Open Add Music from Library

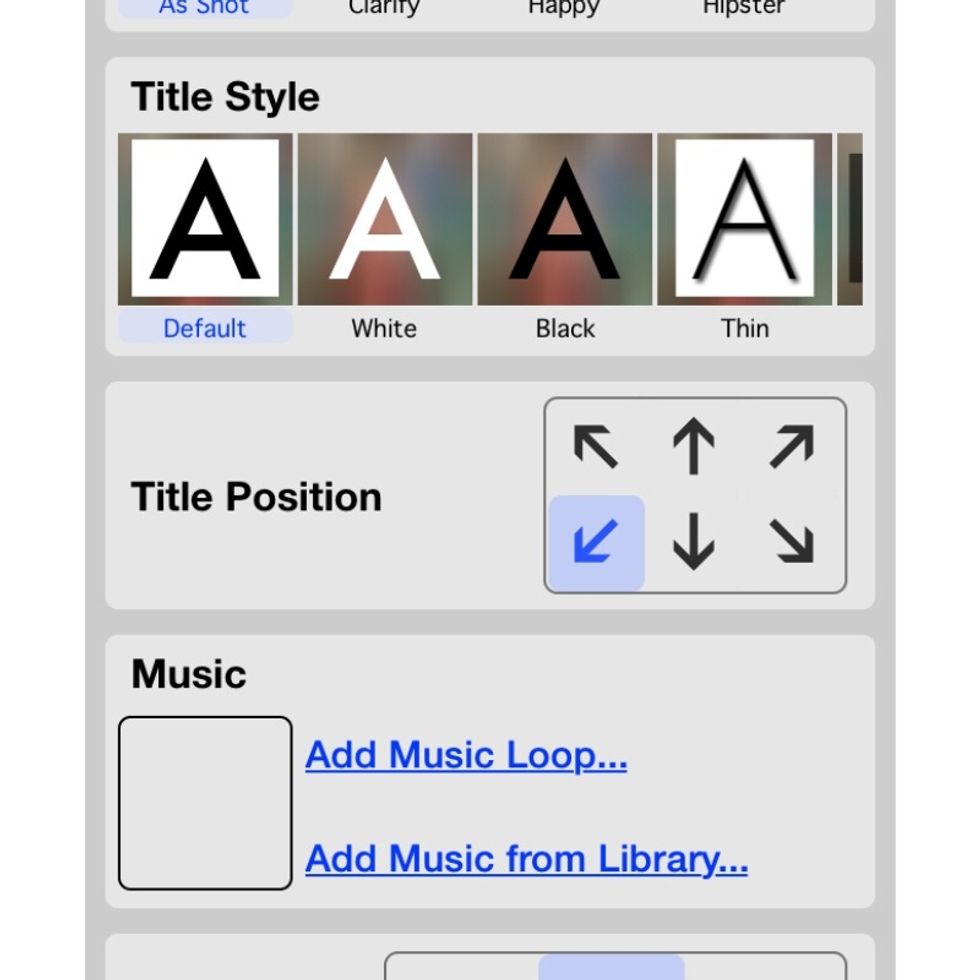point(528,859)
